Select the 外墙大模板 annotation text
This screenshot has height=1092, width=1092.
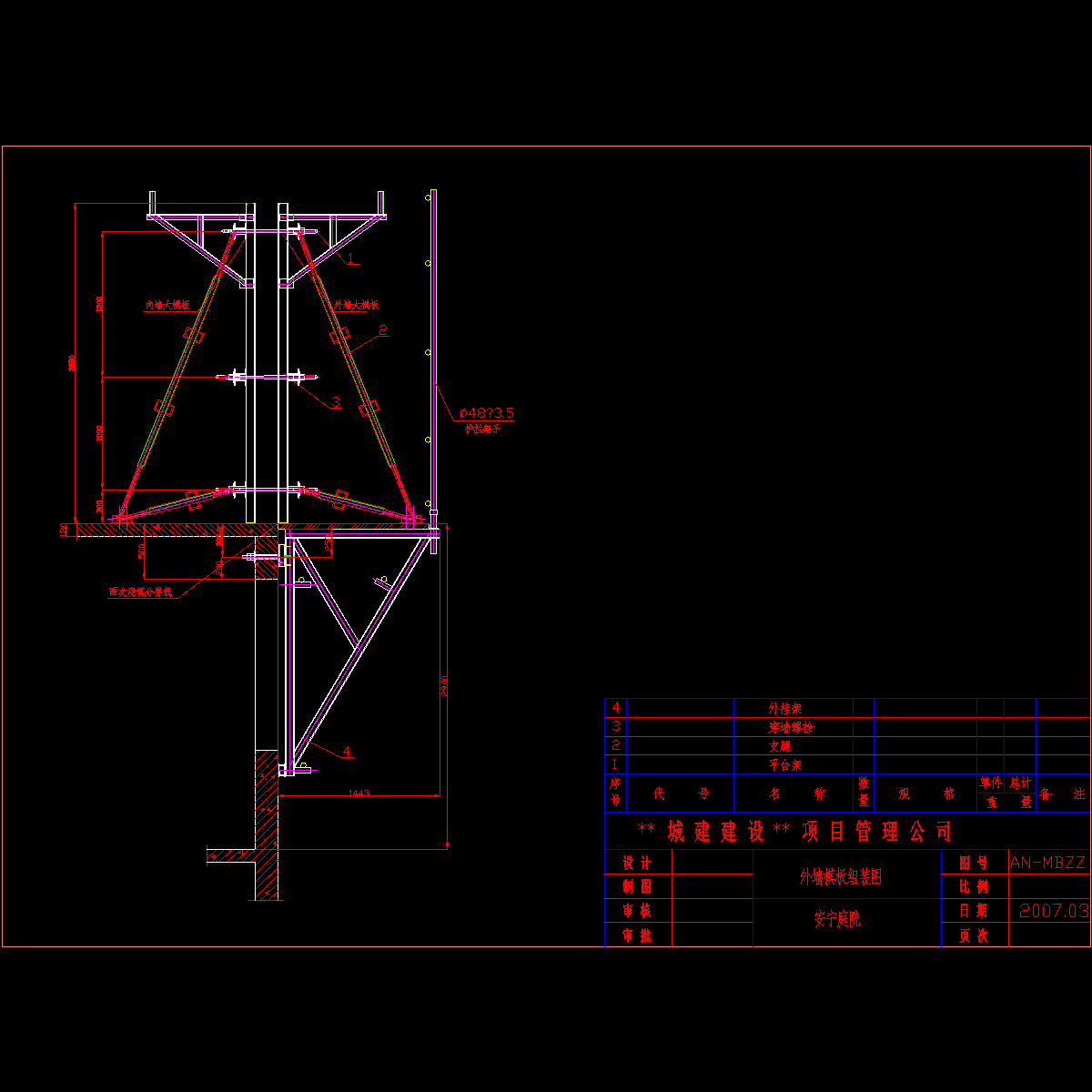[356, 306]
